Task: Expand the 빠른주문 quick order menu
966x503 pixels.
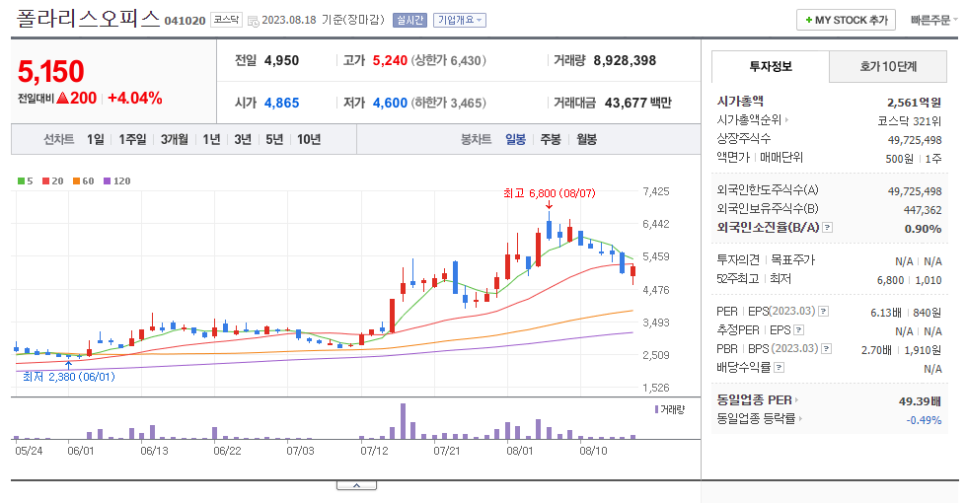Action: (933, 20)
